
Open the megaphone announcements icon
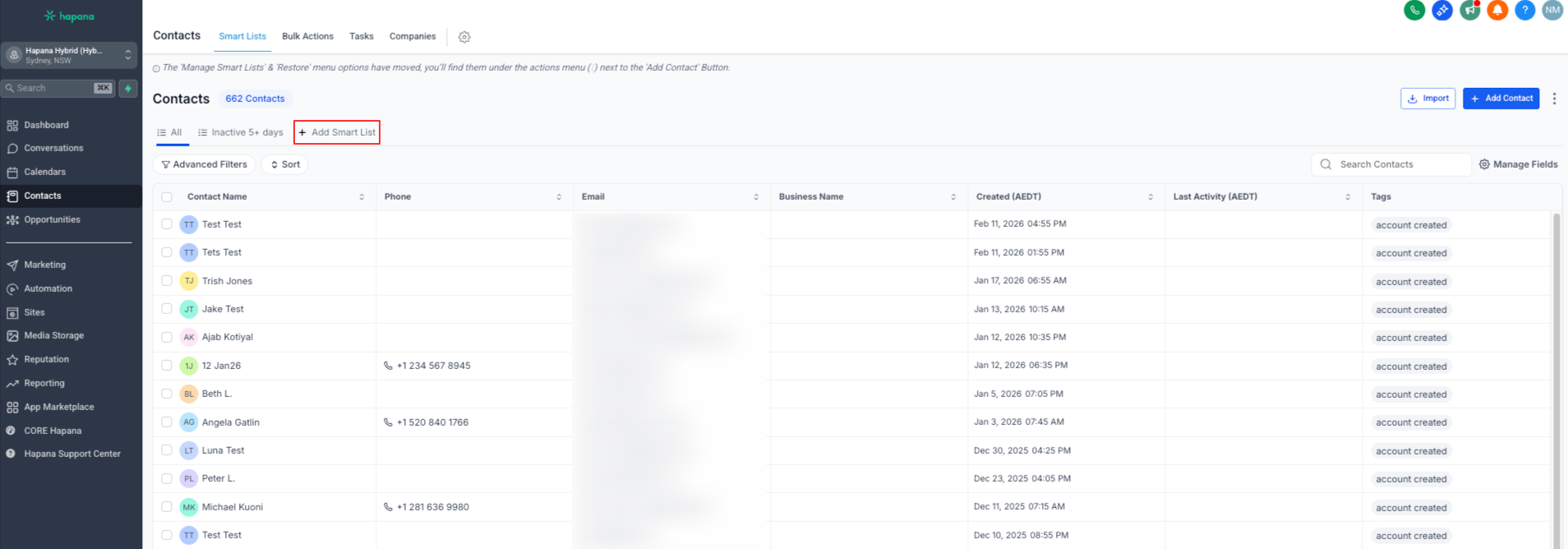(1469, 10)
